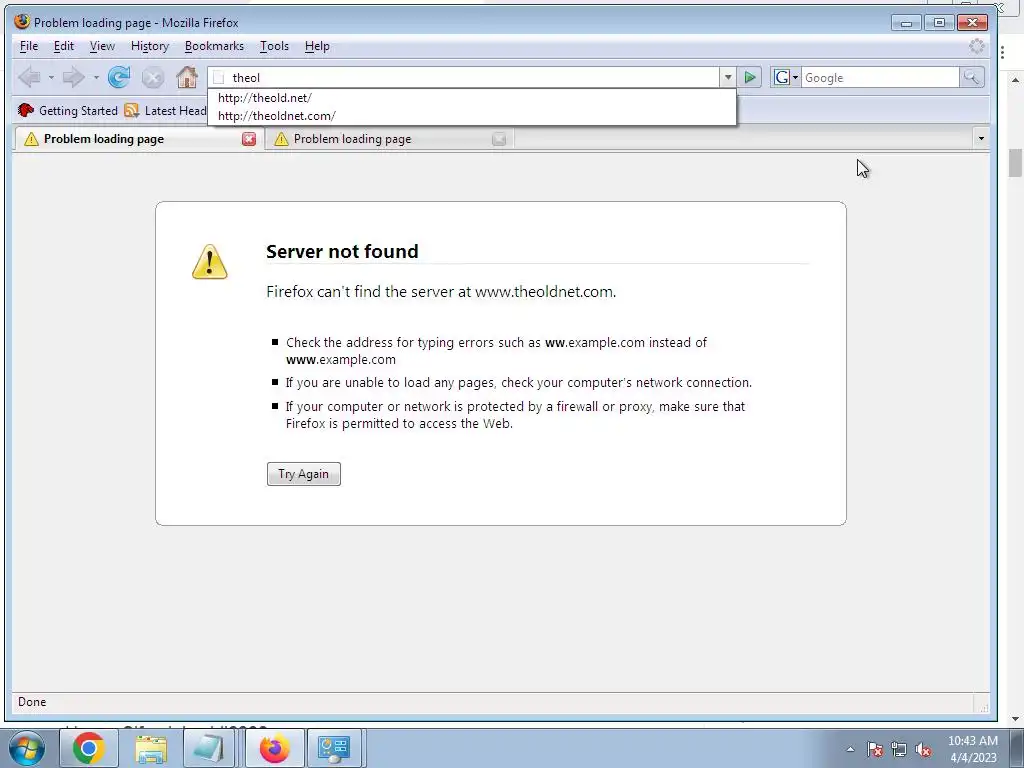This screenshot has height=768, width=1024.
Task: Go to the Home page icon
Action: pyautogui.click(x=187, y=78)
